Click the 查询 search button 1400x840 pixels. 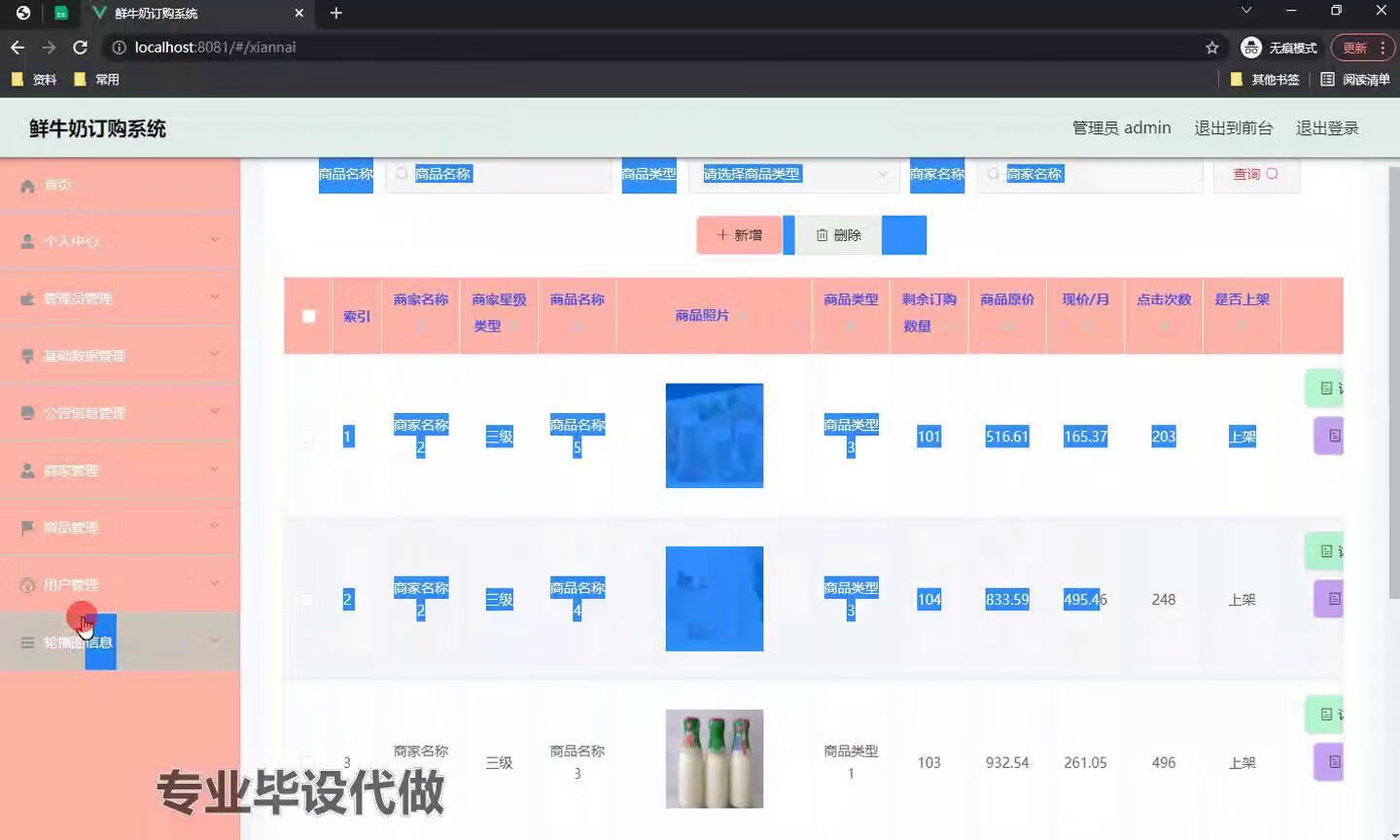point(1256,175)
